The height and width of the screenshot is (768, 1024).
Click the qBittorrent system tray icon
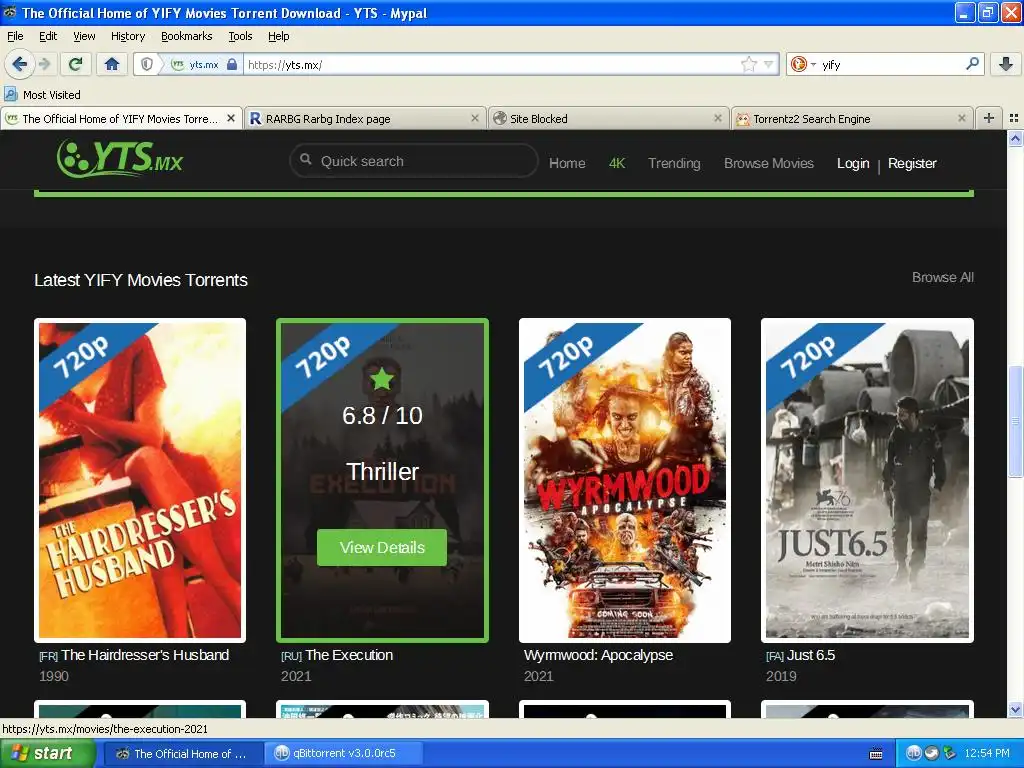click(913, 753)
